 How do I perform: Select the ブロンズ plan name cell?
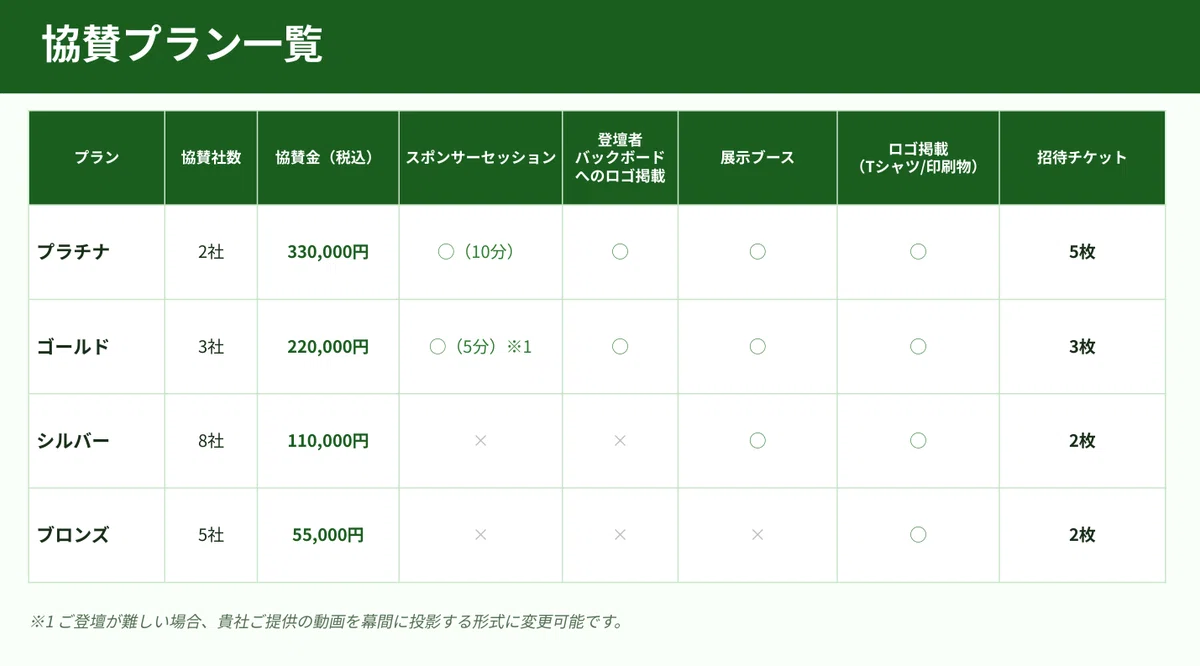tap(97, 535)
